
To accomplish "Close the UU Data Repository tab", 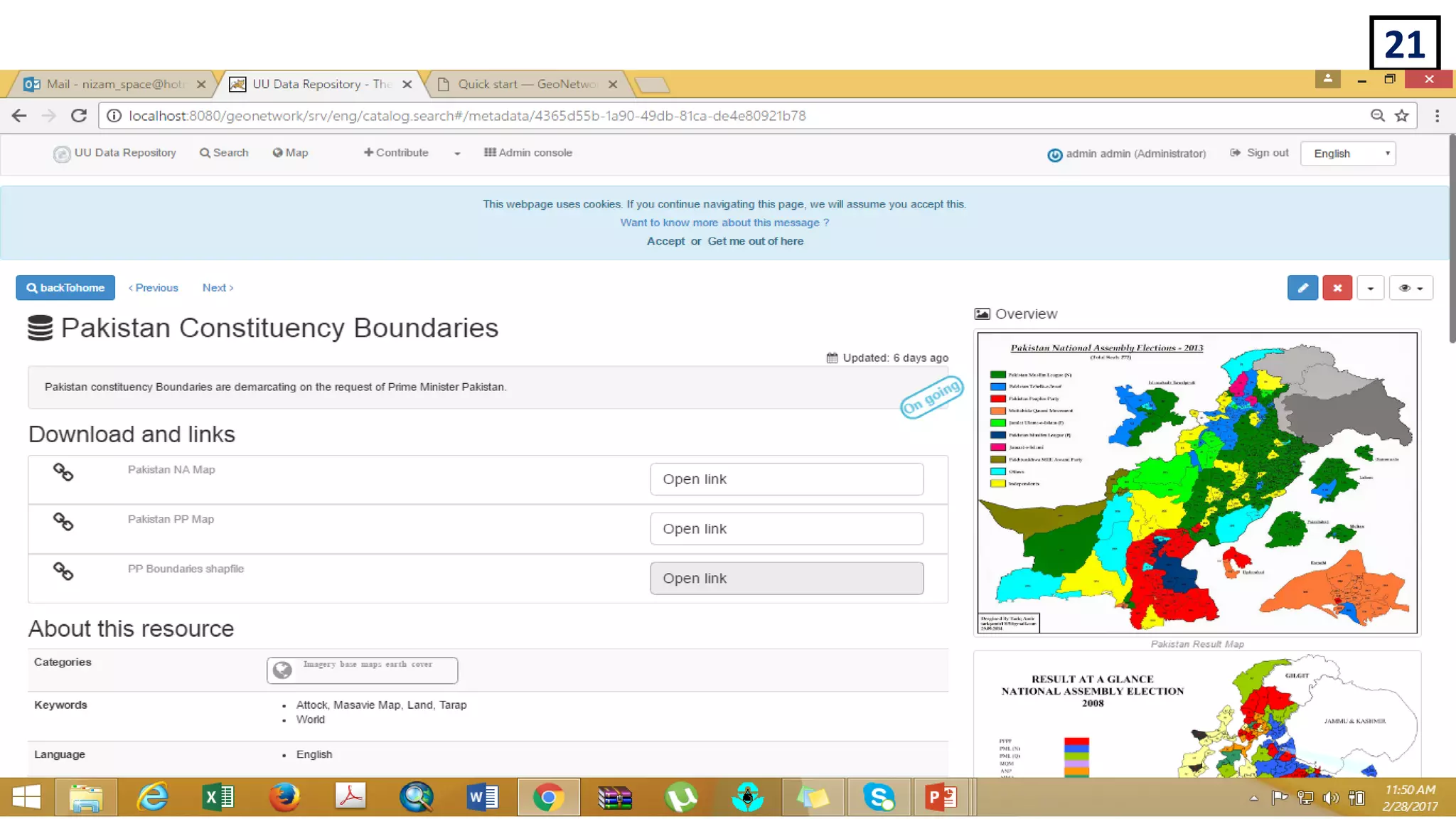I will pyautogui.click(x=407, y=85).
